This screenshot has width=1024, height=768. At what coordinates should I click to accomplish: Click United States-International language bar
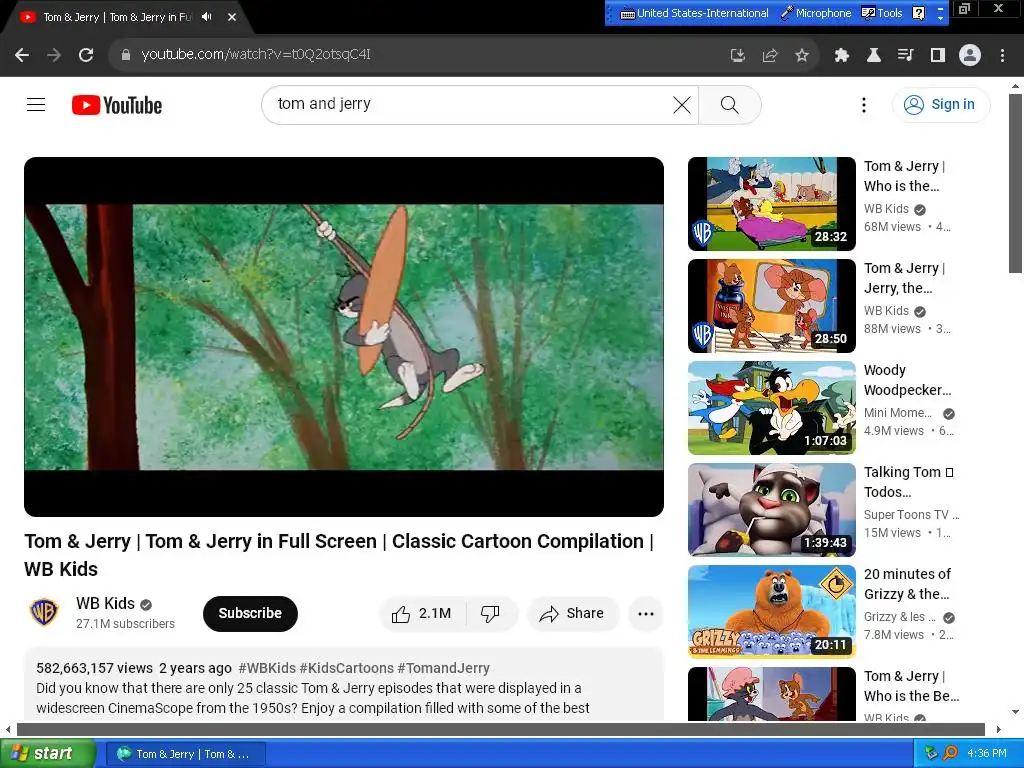tap(694, 13)
